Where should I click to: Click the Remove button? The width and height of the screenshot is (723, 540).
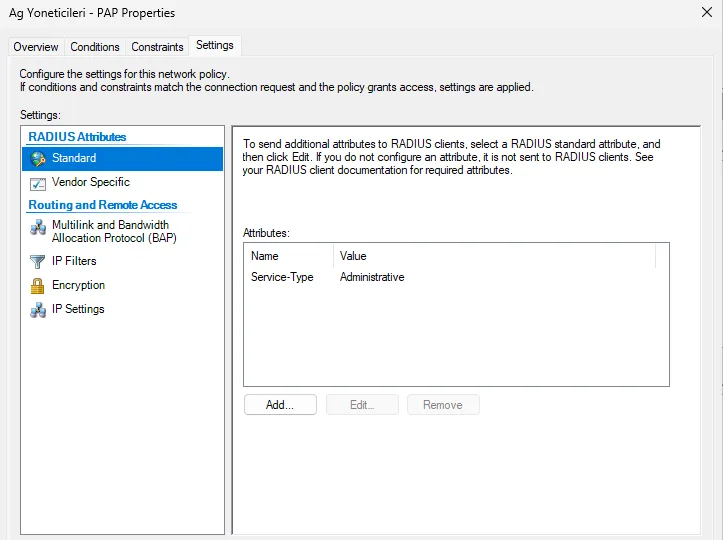click(x=443, y=405)
